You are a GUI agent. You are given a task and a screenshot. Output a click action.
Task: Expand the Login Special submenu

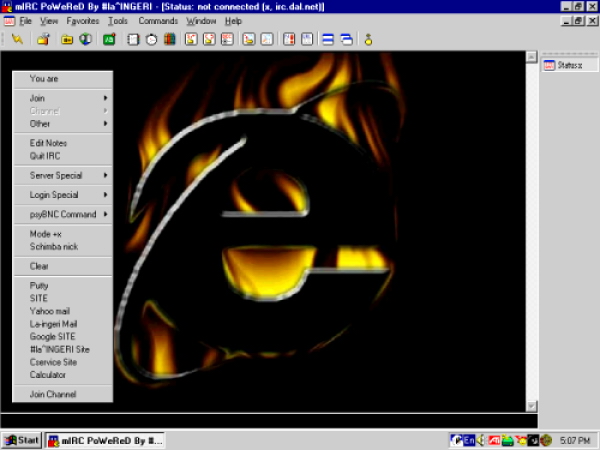tap(63, 195)
